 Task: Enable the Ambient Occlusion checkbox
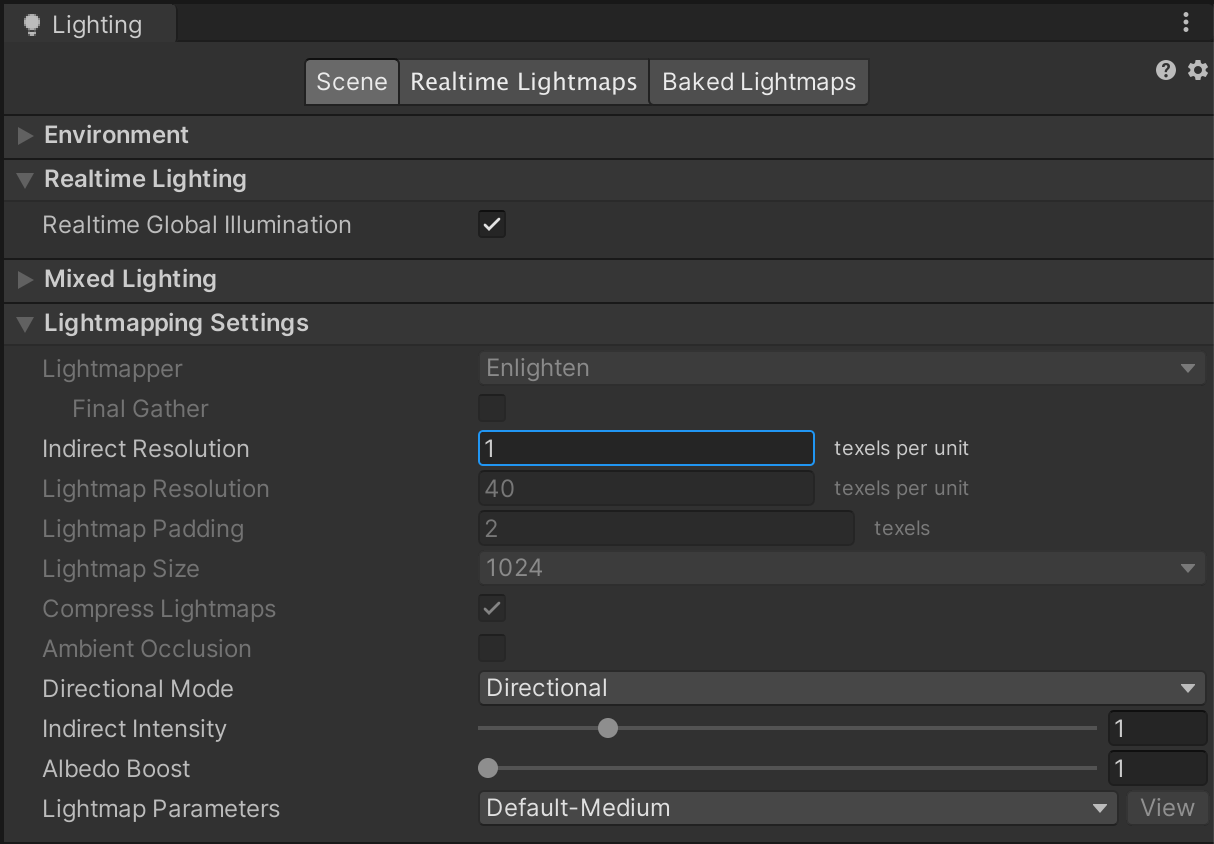(492, 648)
